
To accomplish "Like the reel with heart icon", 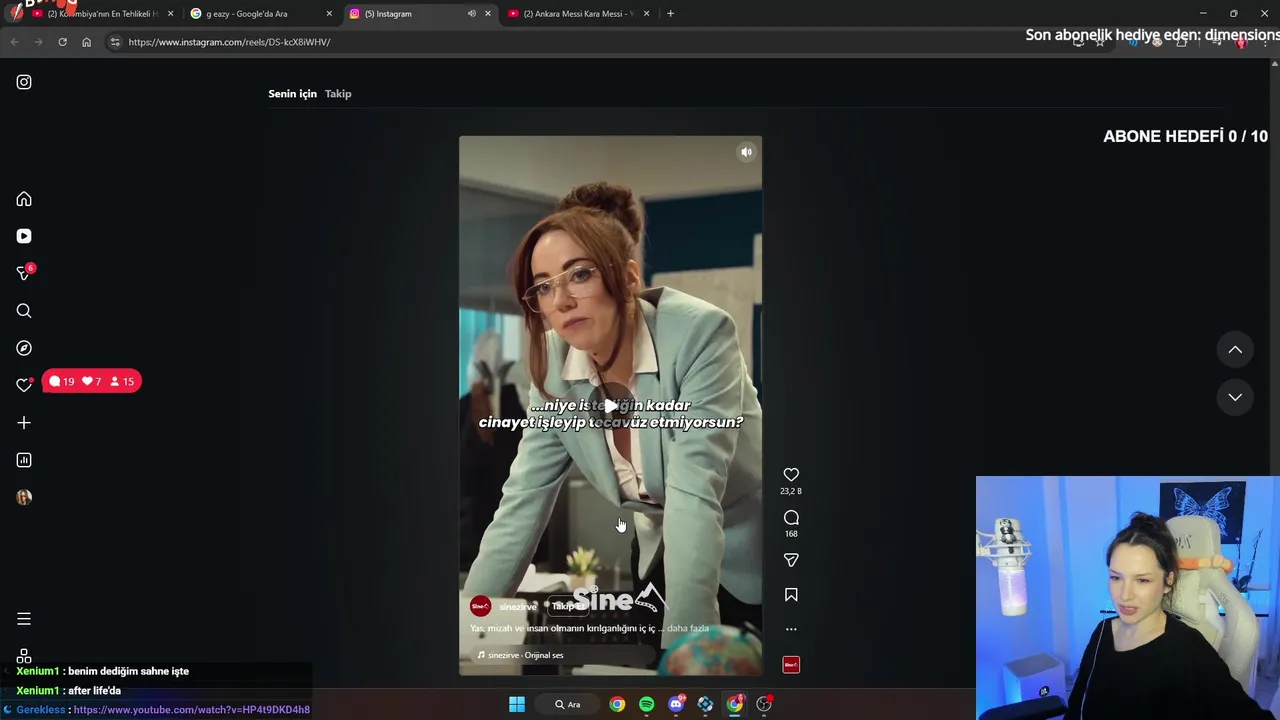I will (791, 475).
